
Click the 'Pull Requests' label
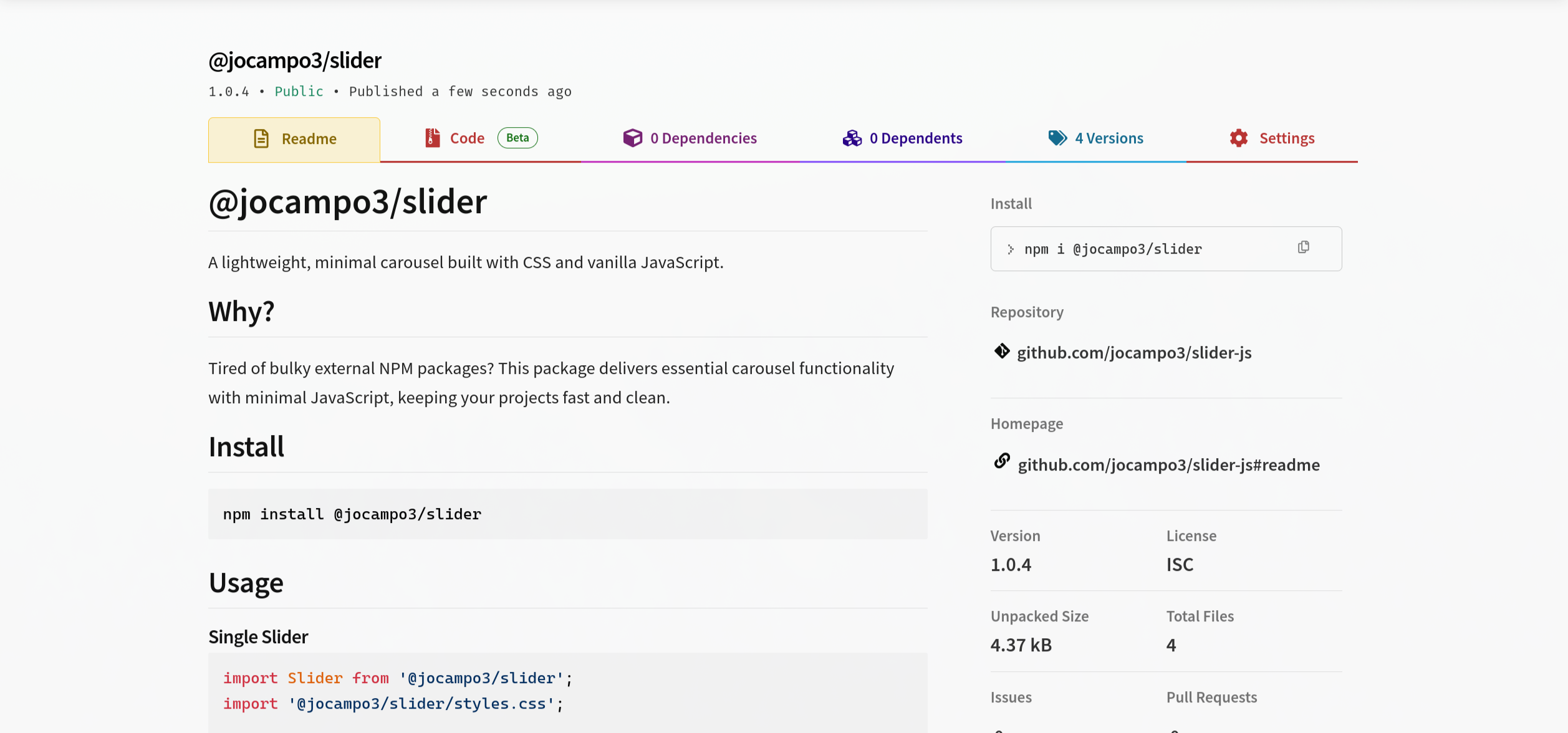[x=1211, y=697]
